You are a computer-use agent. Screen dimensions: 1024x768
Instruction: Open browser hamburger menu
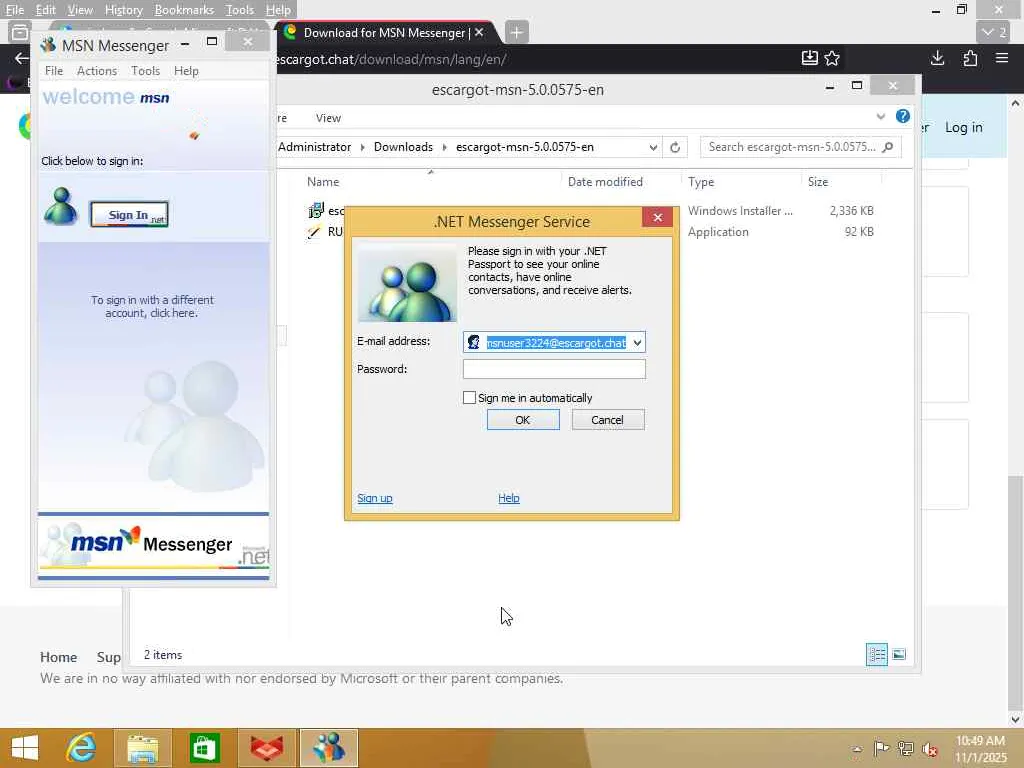[x=1002, y=59]
